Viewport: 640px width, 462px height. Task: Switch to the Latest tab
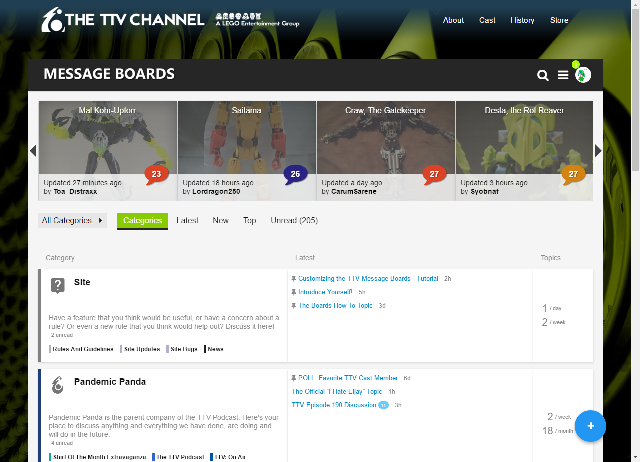click(x=187, y=220)
